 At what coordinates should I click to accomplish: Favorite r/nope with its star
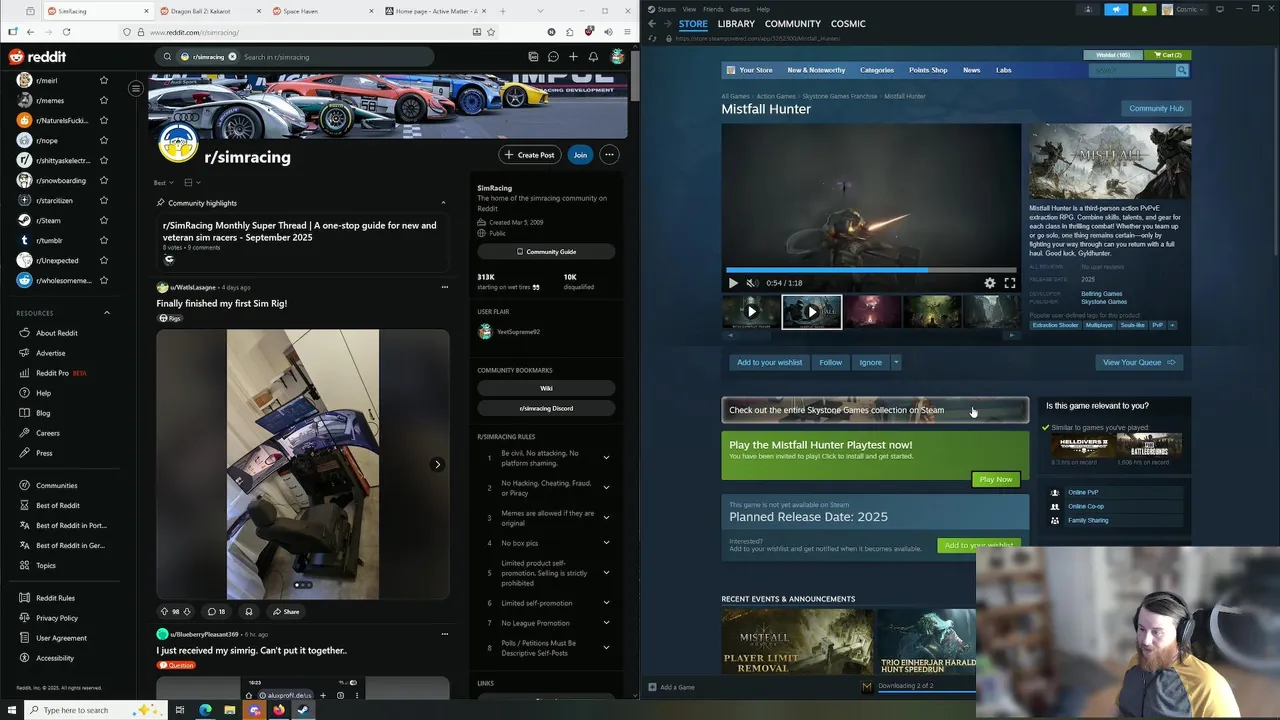click(x=103, y=141)
